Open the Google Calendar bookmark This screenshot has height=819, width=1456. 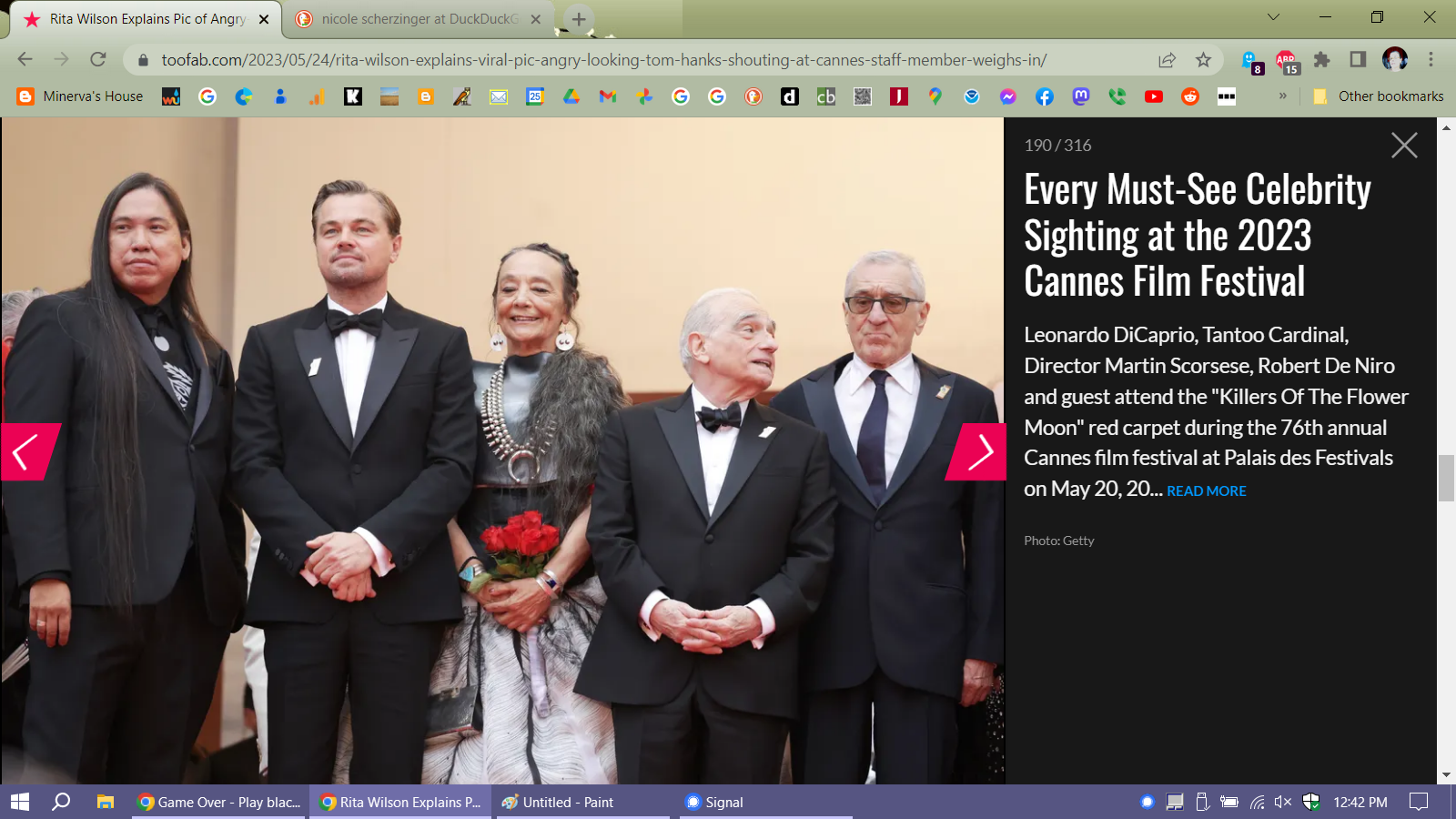535,96
